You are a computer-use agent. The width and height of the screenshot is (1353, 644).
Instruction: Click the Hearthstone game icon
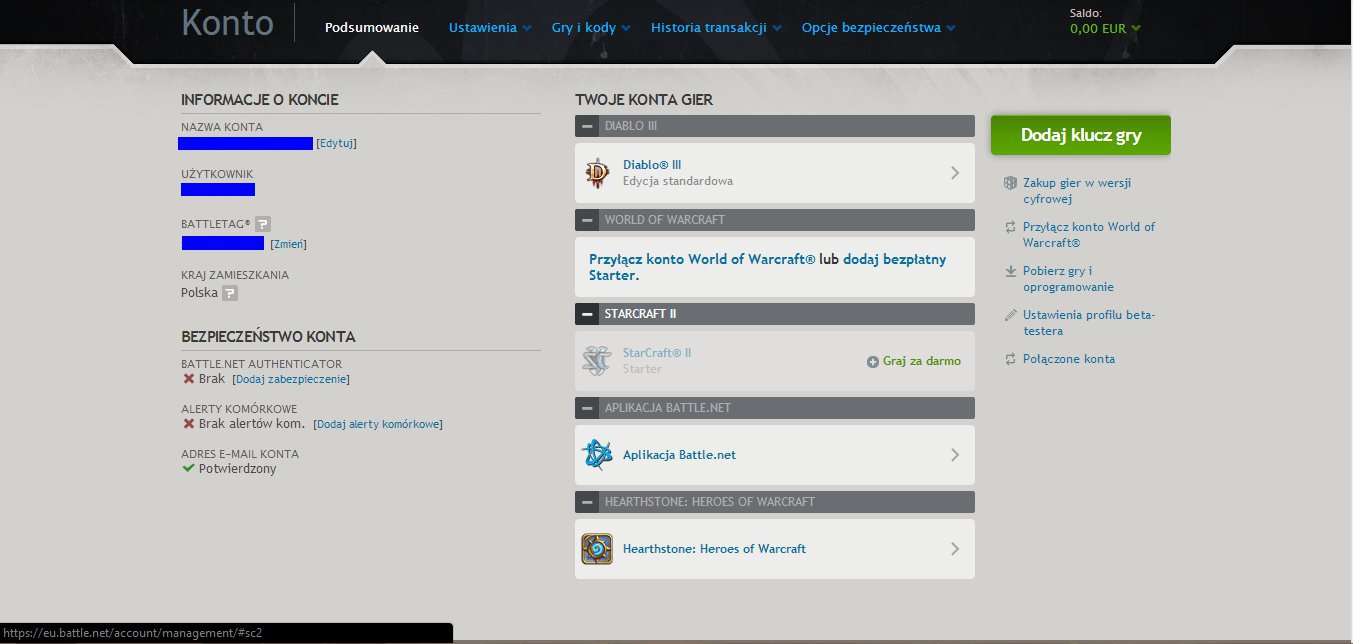click(597, 549)
